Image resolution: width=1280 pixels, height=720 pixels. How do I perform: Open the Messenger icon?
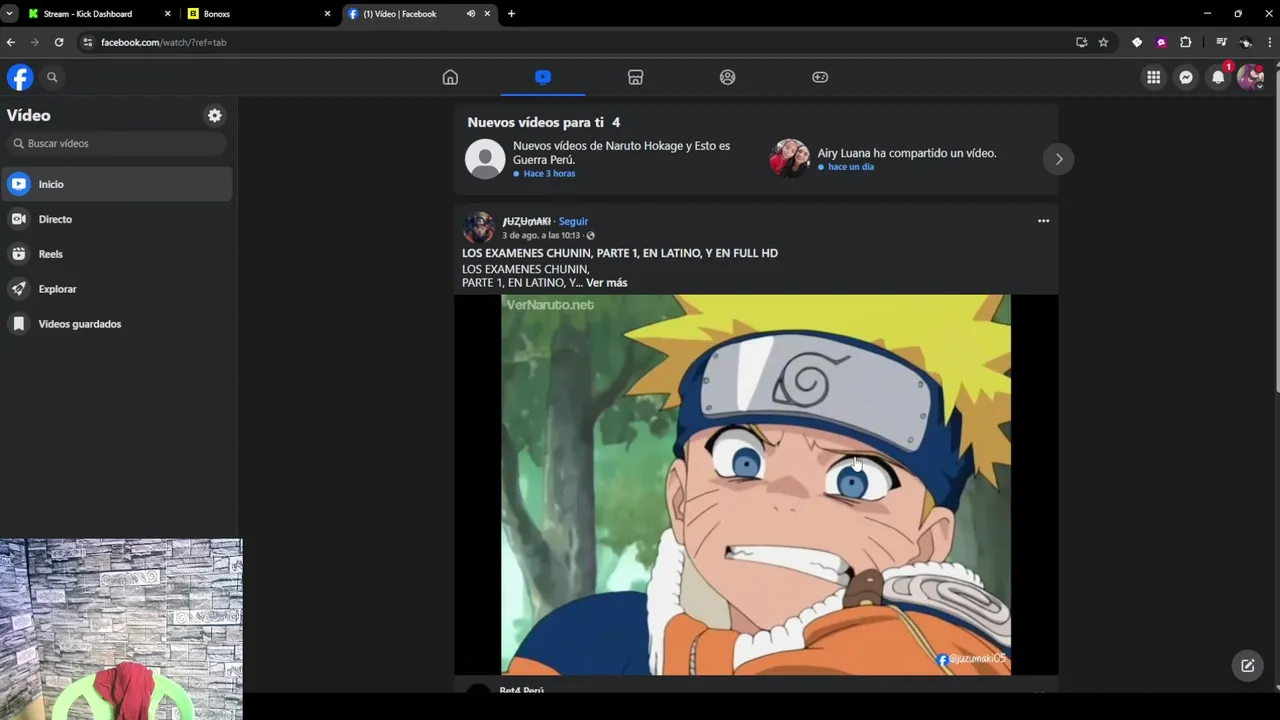pos(1186,77)
